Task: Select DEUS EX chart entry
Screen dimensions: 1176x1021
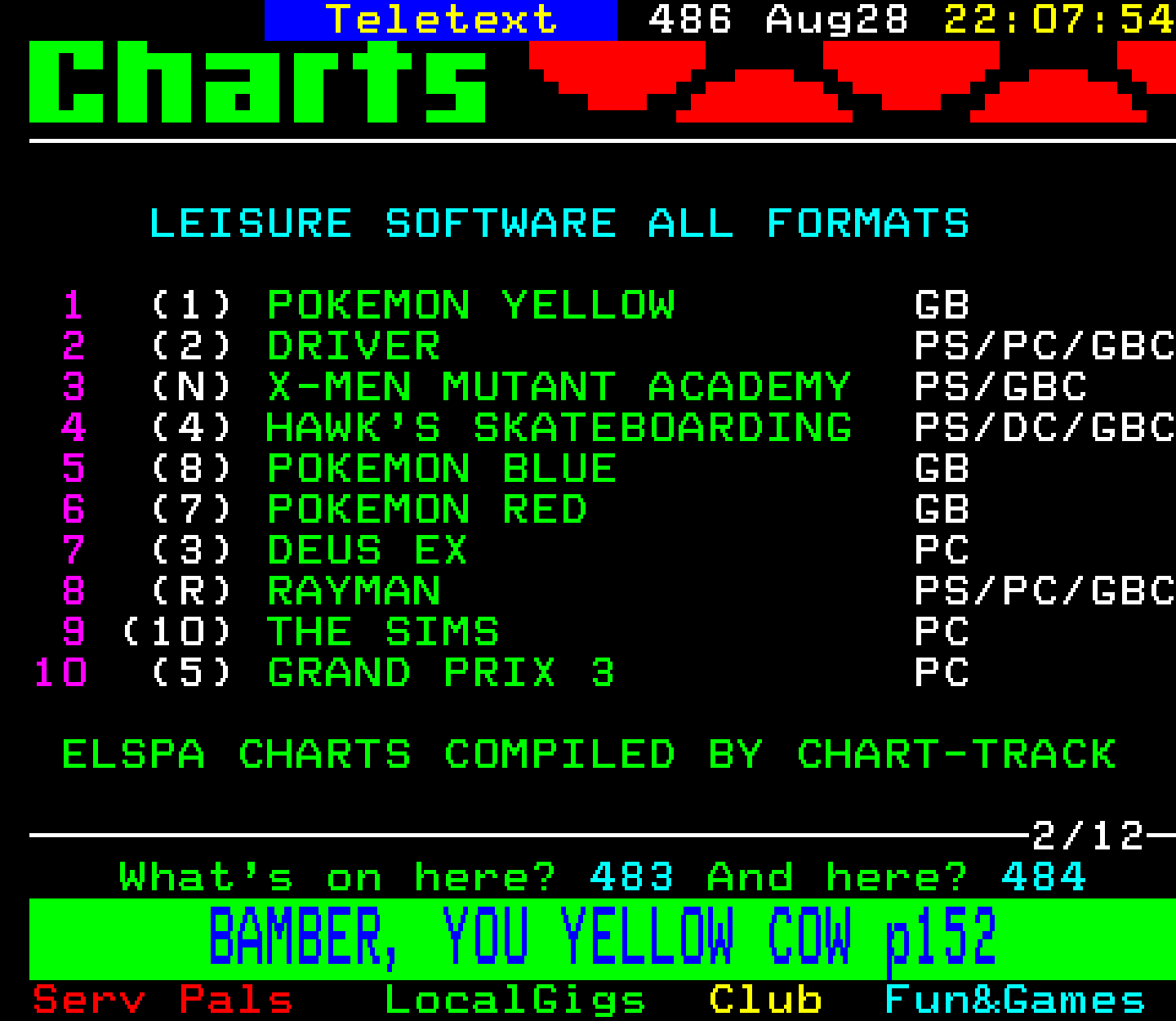Action: [x=367, y=551]
